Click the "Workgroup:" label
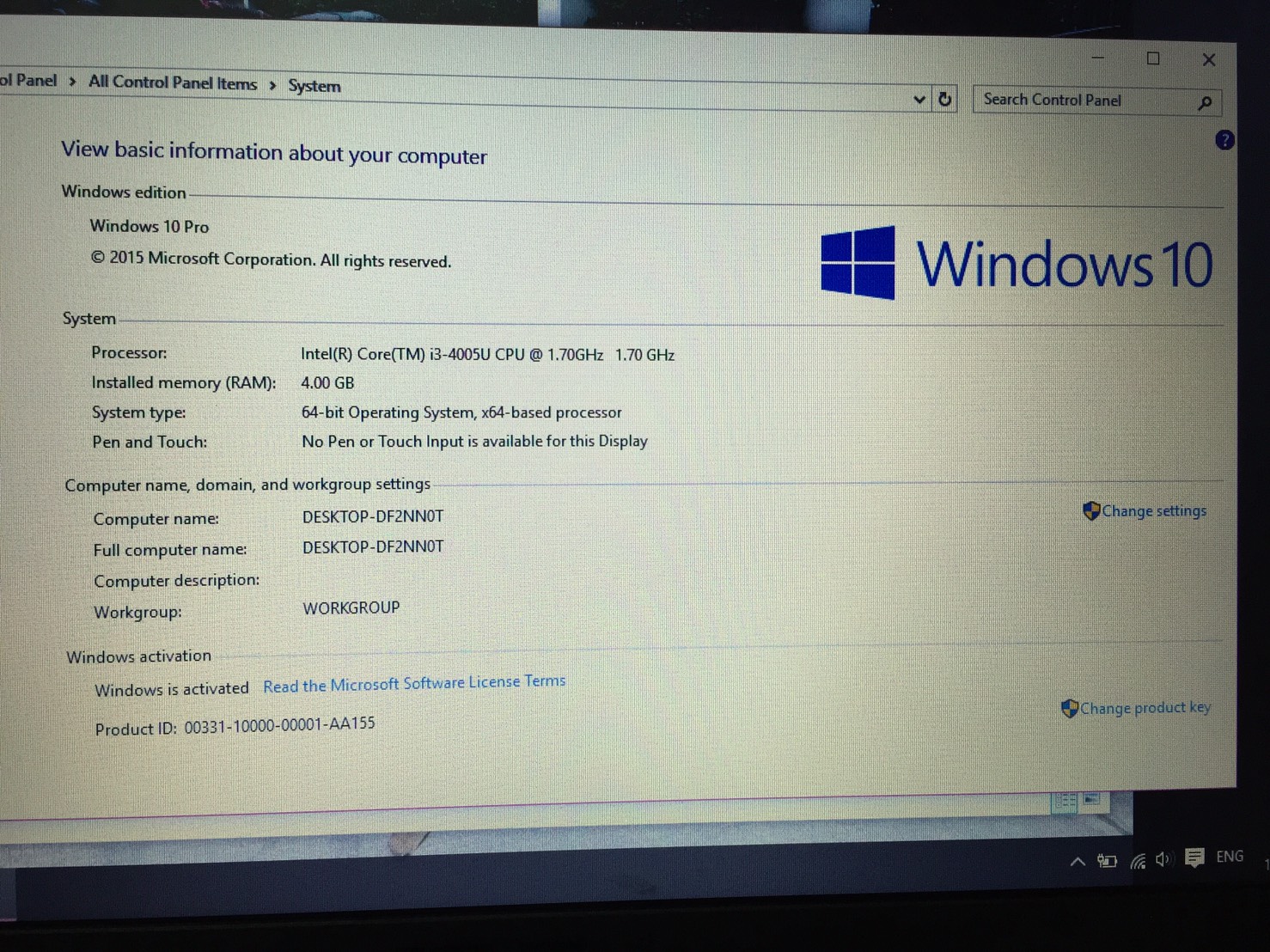1270x952 pixels. (137, 613)
